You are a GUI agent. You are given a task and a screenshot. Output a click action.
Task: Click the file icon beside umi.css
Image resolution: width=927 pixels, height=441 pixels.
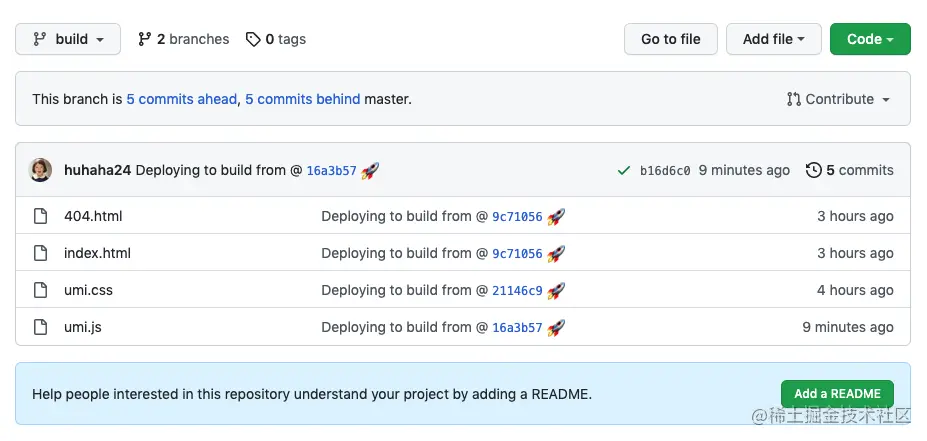point(41,290)
